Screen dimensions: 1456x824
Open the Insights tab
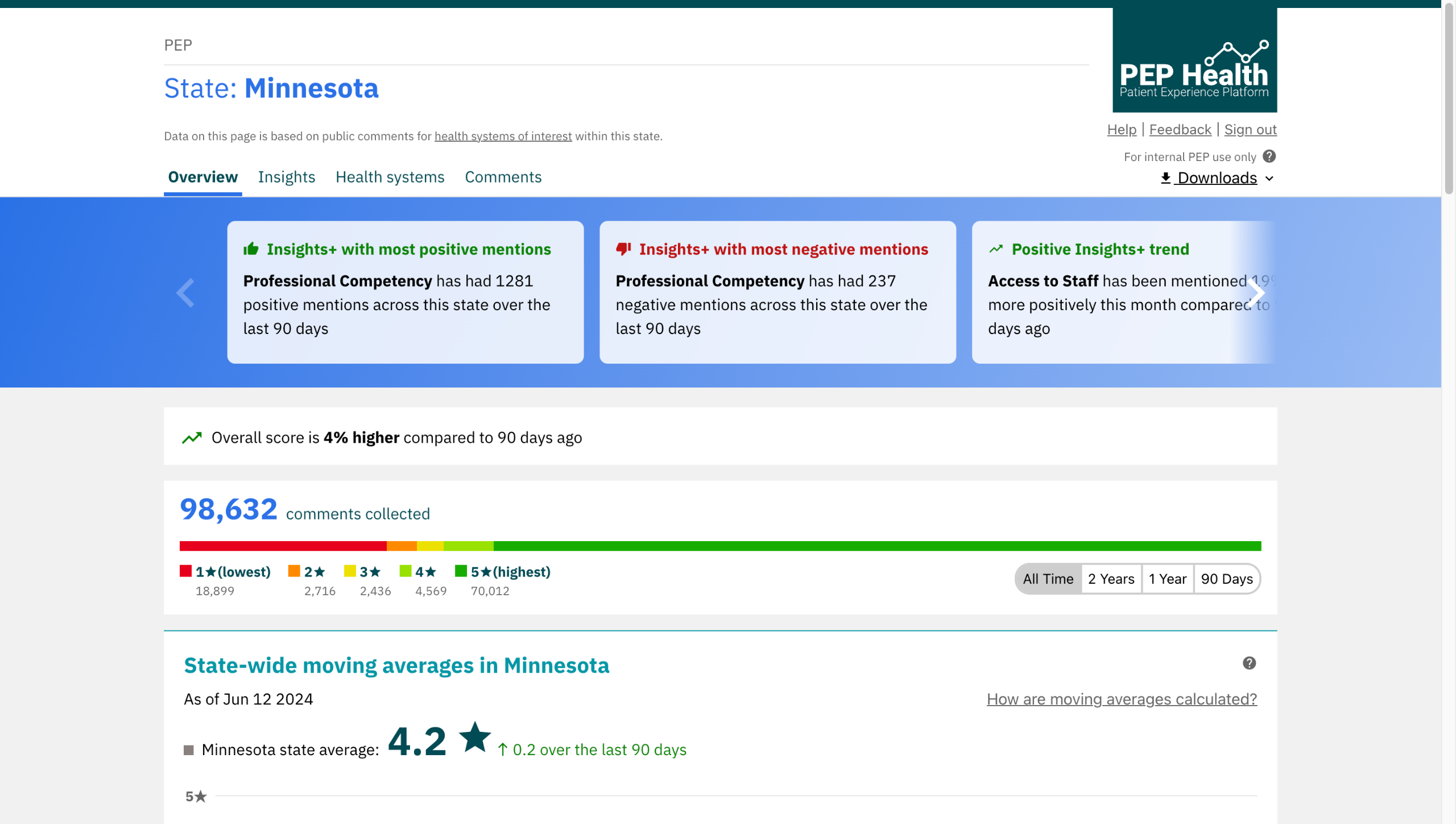point(286,177)
